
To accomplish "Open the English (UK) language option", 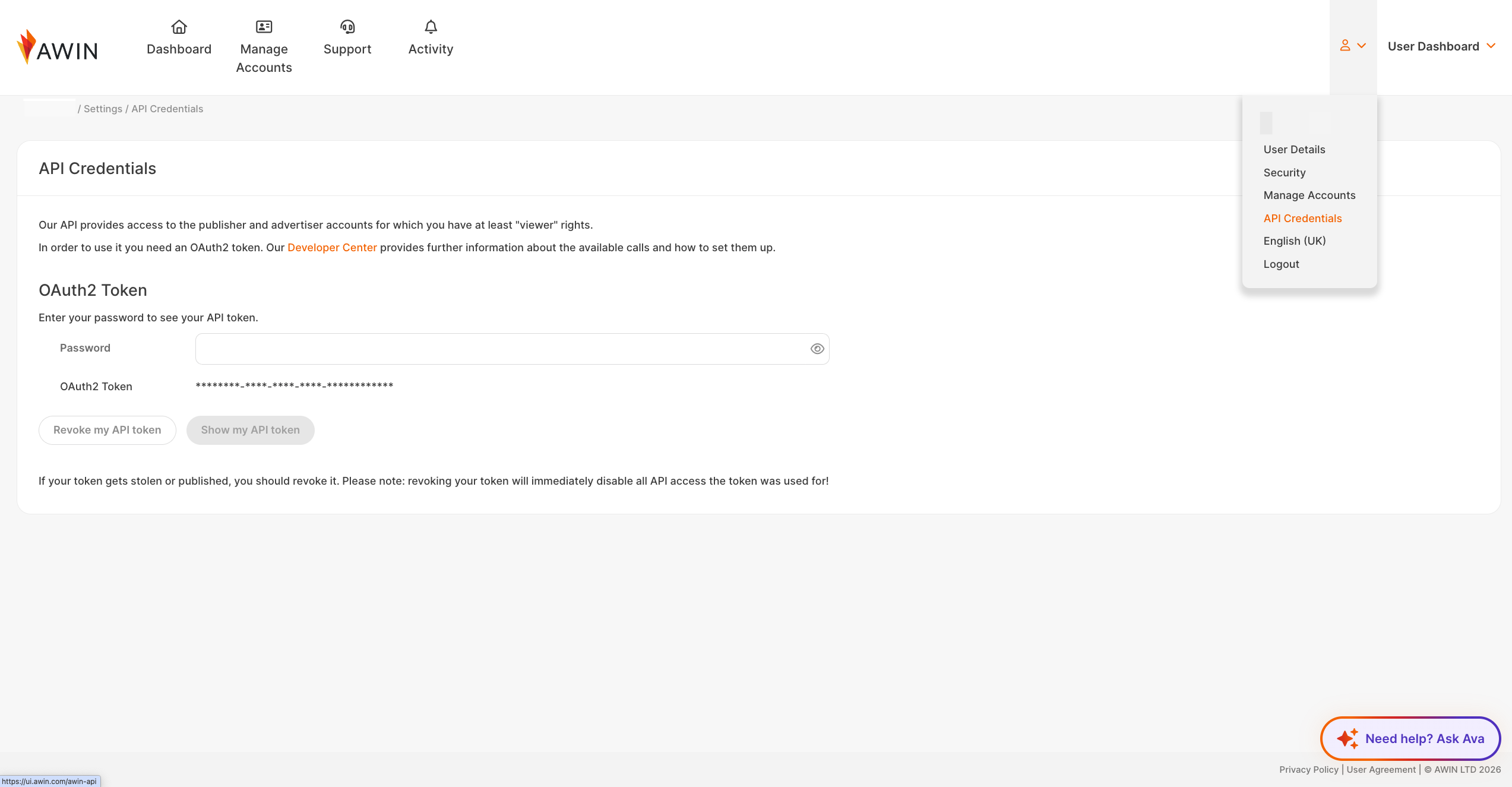I will (1295, 241).
